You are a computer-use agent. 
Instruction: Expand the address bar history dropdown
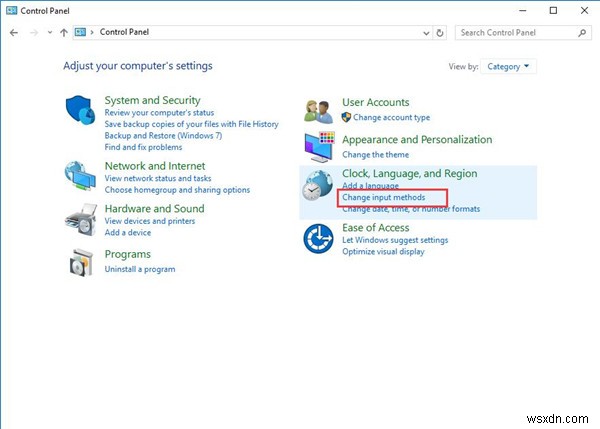pos(426,33)
